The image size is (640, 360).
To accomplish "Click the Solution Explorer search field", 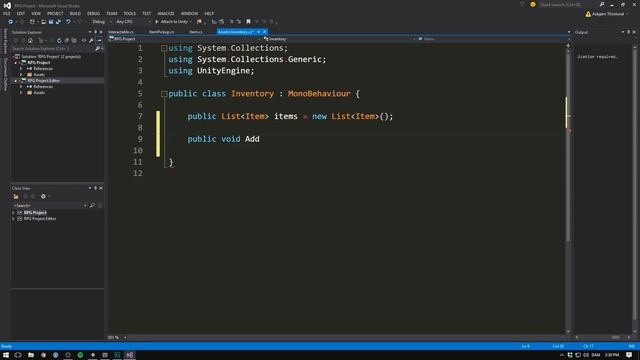I will tap(52, 49).
